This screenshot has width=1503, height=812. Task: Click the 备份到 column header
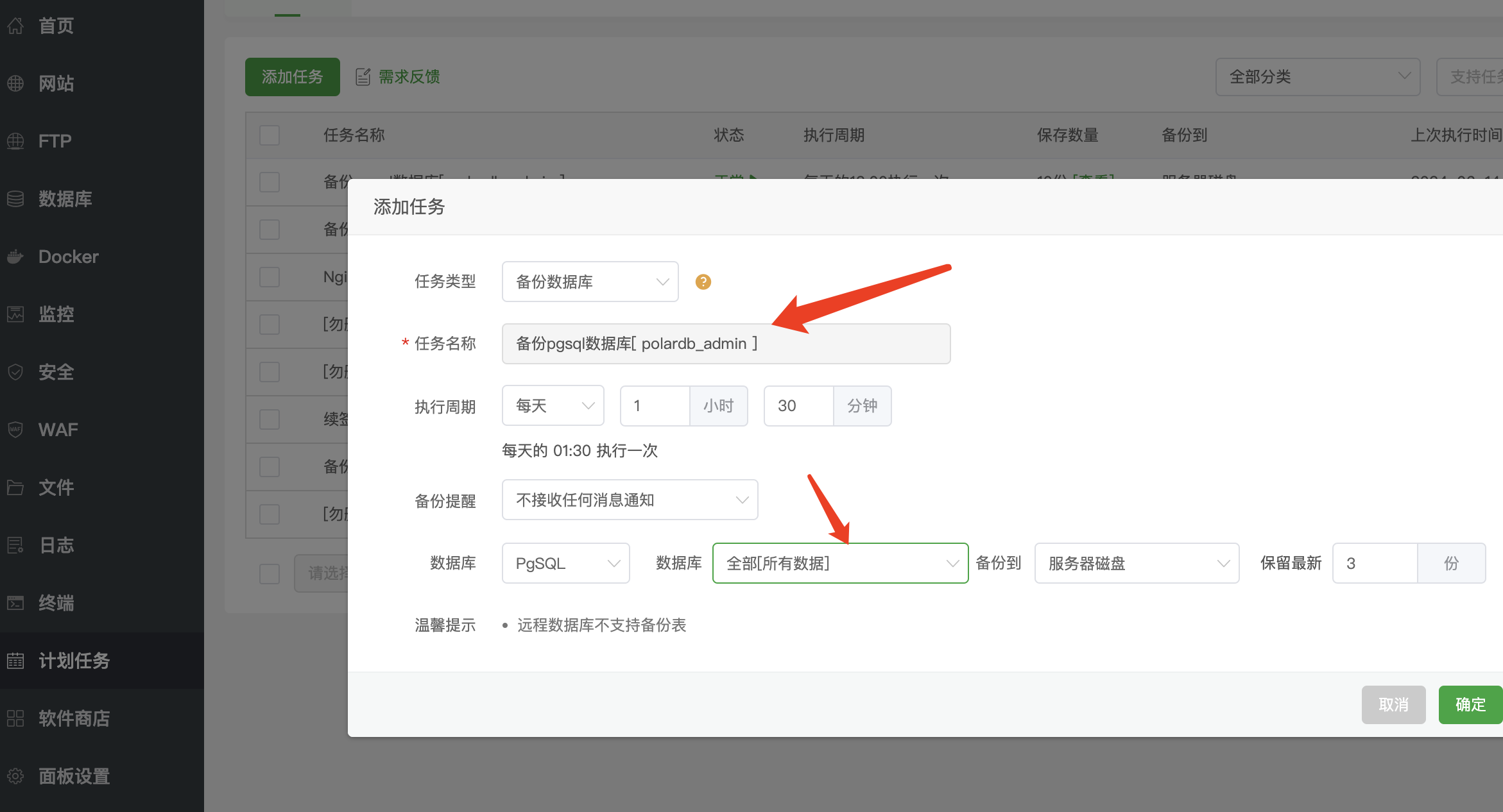[1185, 135]
